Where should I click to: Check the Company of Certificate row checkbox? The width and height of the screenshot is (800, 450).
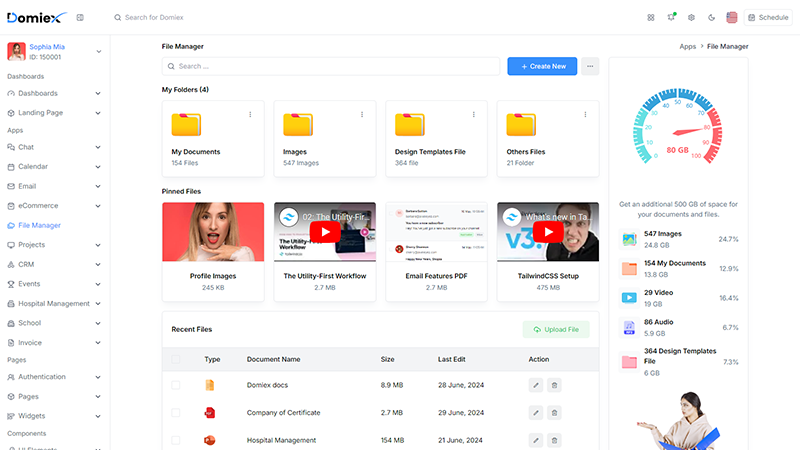pos(176,413)
